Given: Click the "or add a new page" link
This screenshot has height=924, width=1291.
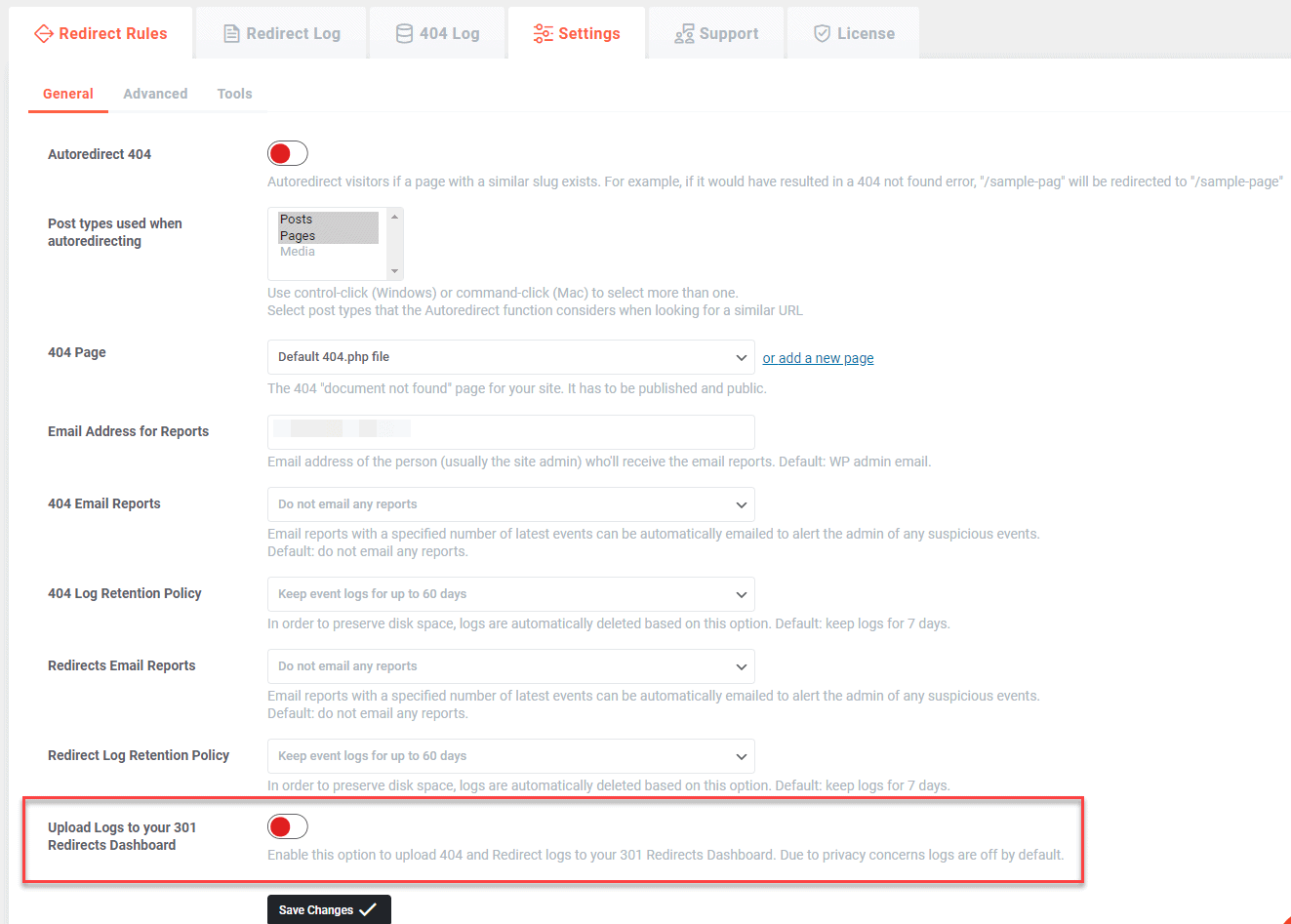Looking at the screenshot, I should [x=818, y=357].
